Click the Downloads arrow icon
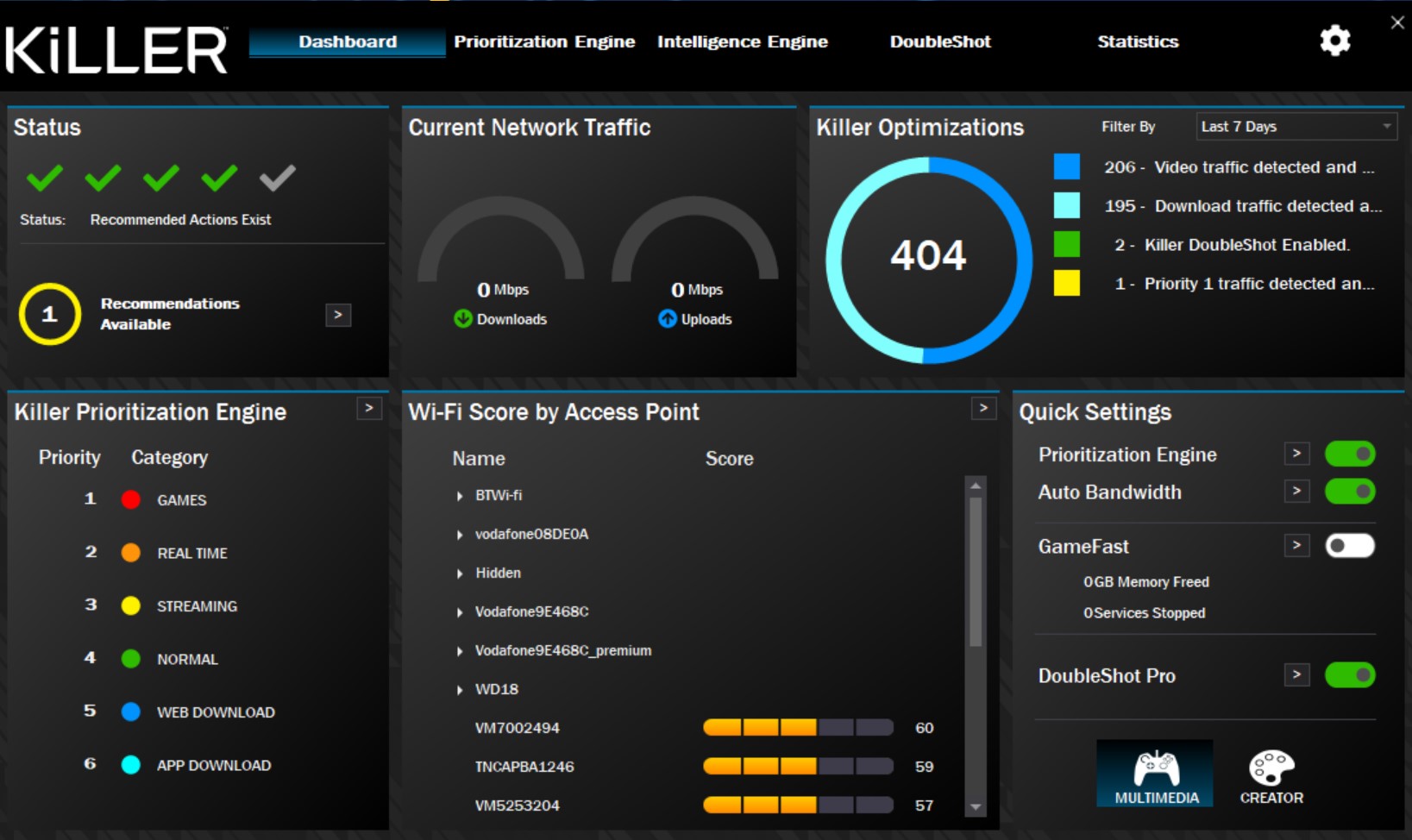This screenshot has width=1412, height=840. tap(461, 318)
